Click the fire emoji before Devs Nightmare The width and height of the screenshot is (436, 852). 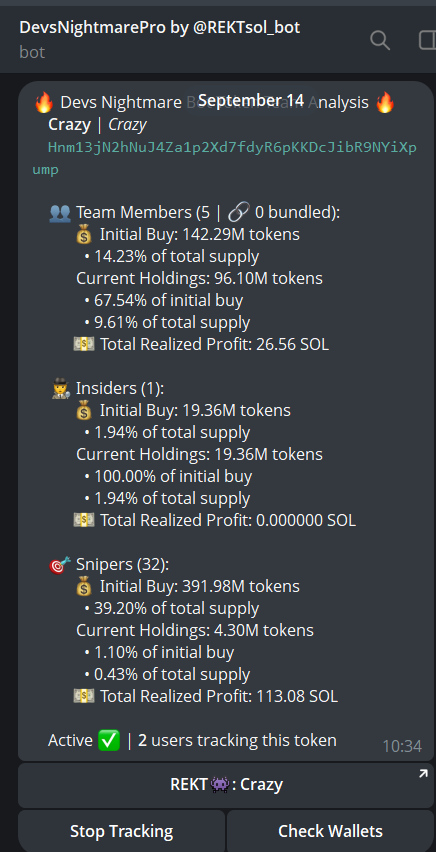click(44, 102)
